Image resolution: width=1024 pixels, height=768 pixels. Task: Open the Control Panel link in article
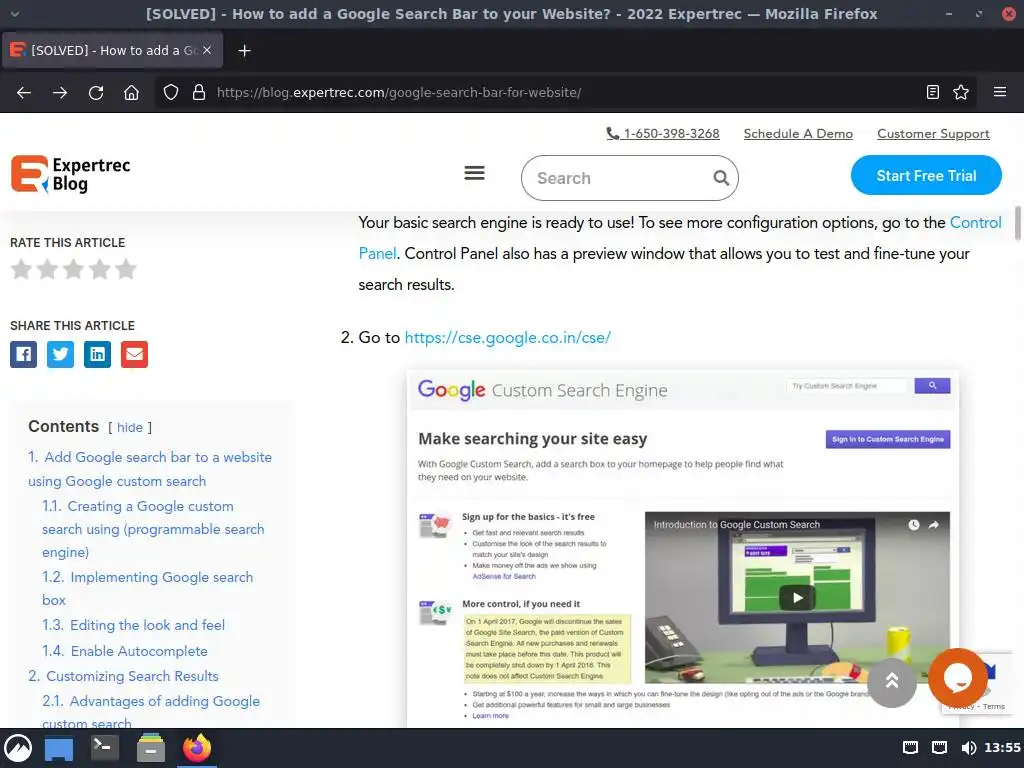tap(975, 223)
